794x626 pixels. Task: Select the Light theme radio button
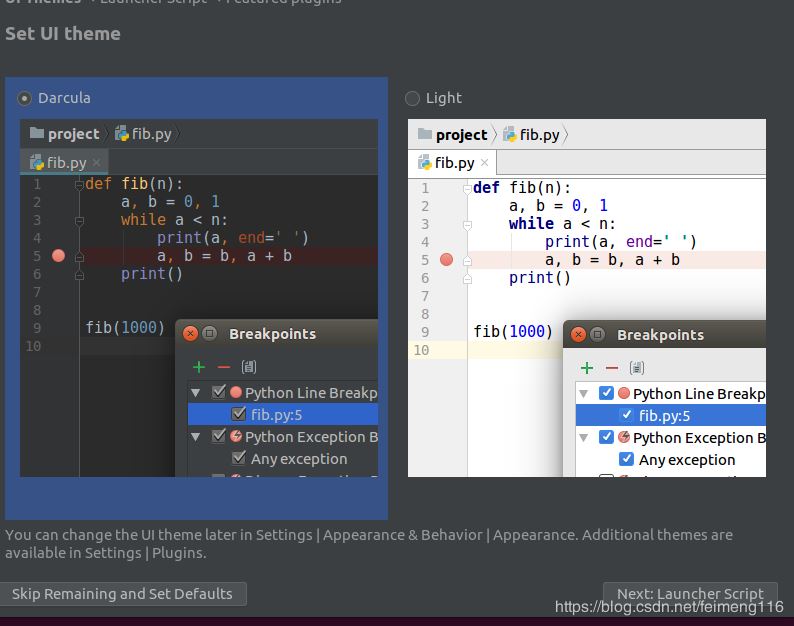pos(413,98)
